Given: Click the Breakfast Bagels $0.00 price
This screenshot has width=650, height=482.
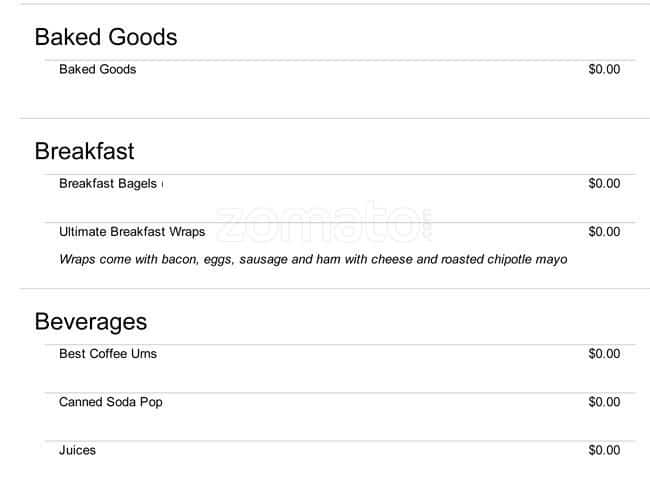Looking at the screenshot, I should click(x=604, y=184).
